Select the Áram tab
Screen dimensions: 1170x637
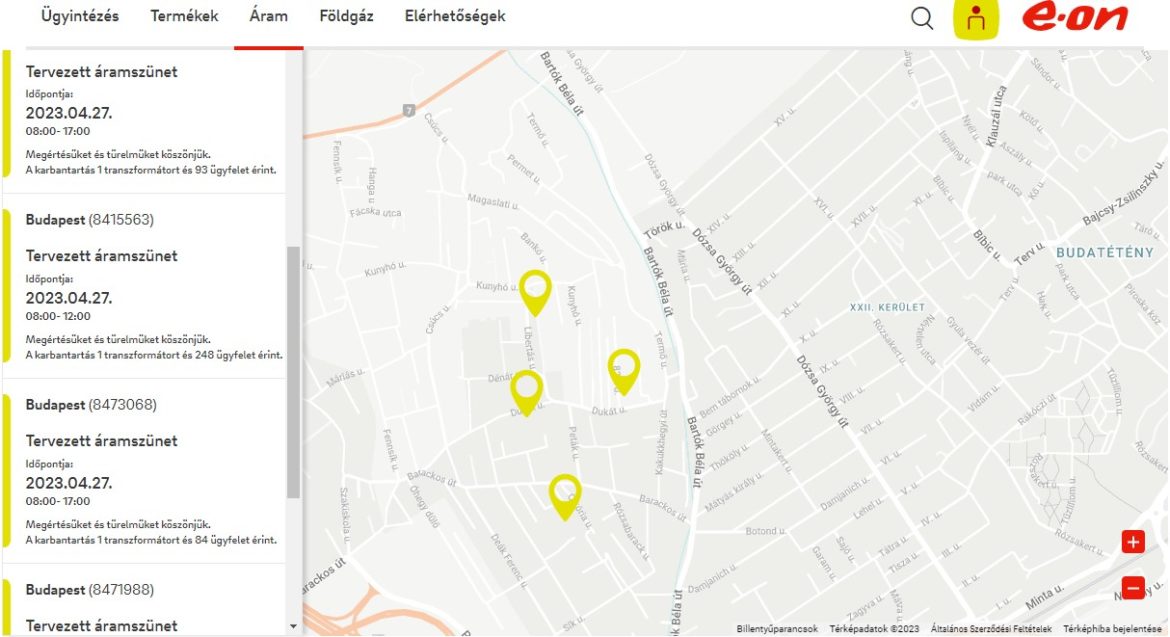(268, 16)
